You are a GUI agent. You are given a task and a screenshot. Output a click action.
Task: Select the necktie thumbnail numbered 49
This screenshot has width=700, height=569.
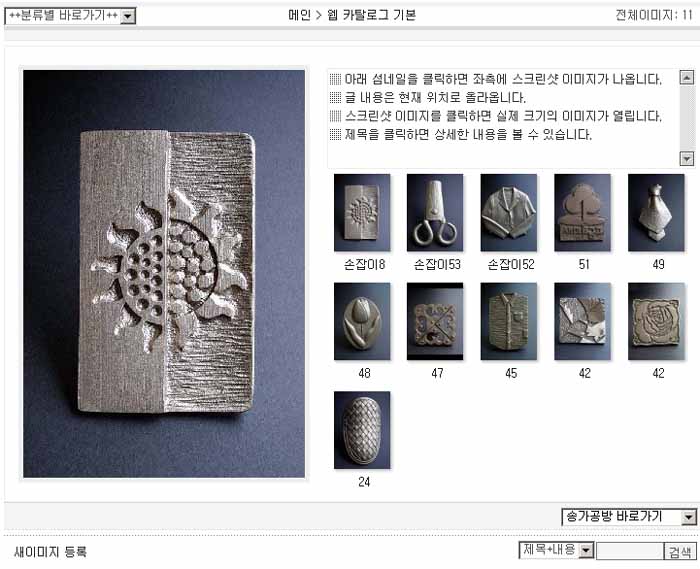click(x=656, y=212)
